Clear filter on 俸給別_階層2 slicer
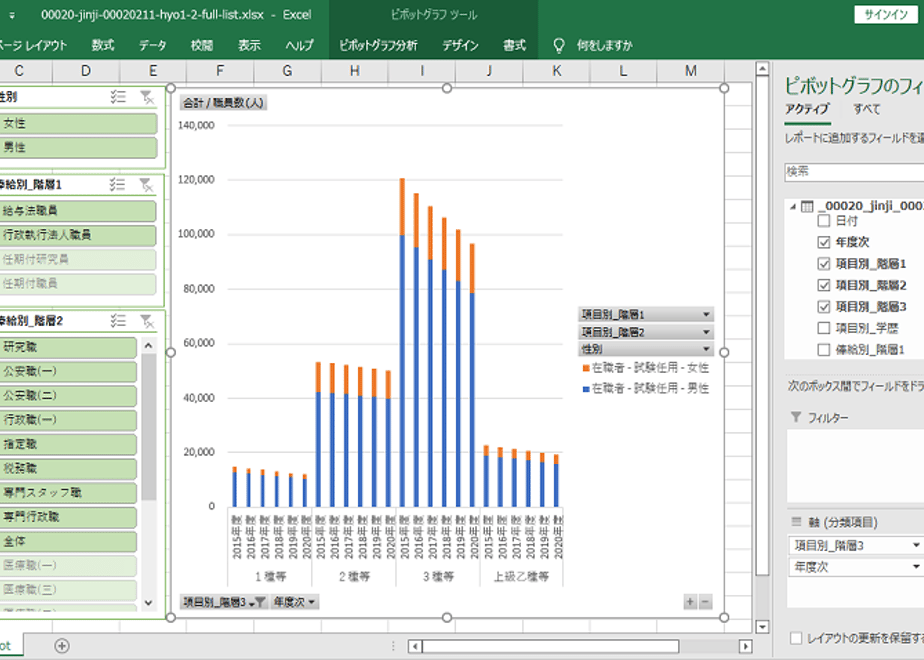924x660 pixels. click(x=147, y=321)
